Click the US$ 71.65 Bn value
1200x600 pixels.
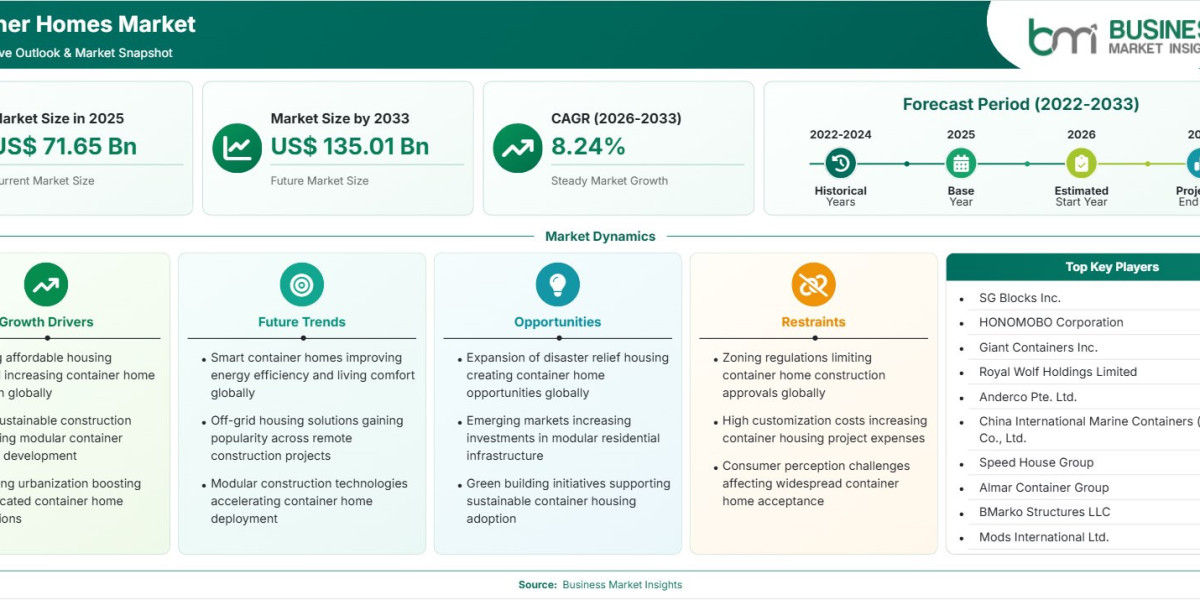[x=68, y=146]
